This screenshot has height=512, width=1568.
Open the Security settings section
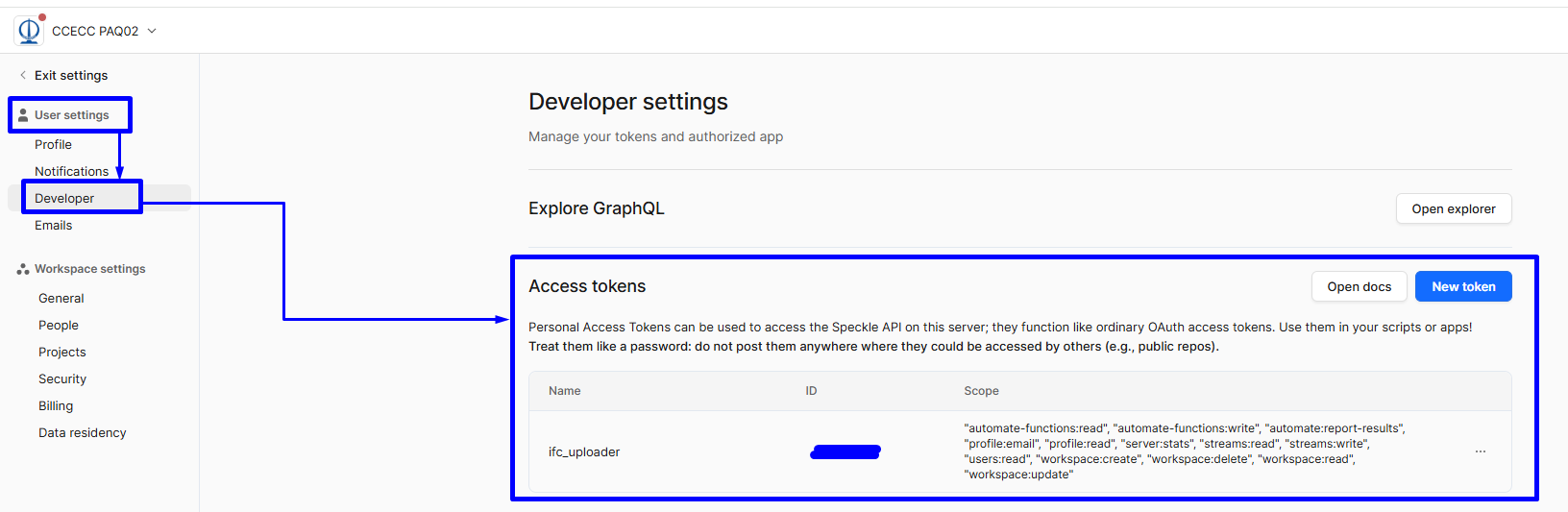tap(62, 378)
